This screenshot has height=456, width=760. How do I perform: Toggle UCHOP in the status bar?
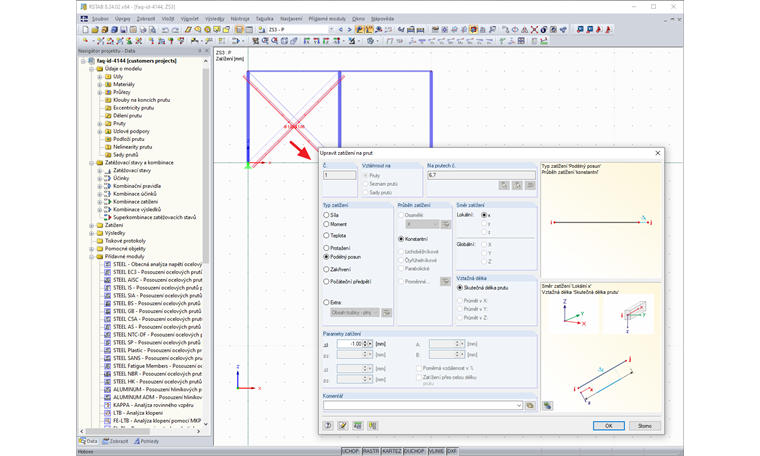pyautogui.click(x=350, y=451)
